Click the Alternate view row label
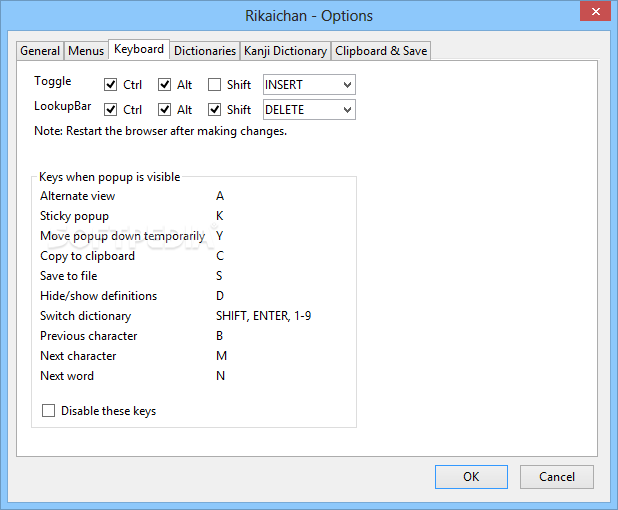The image size is (618, 510). pos(78,196)
